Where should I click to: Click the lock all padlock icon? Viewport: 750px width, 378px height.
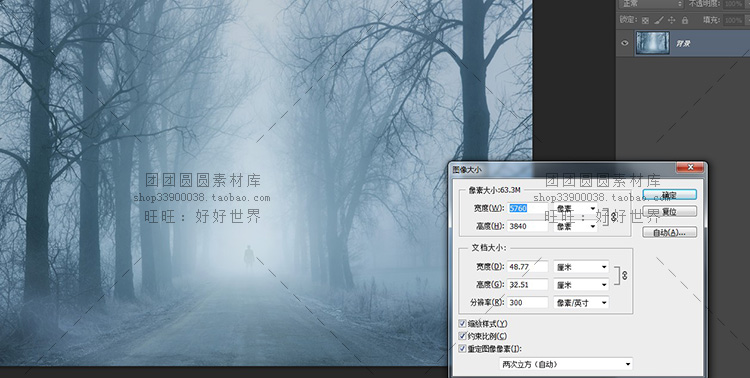pos(685,20)
